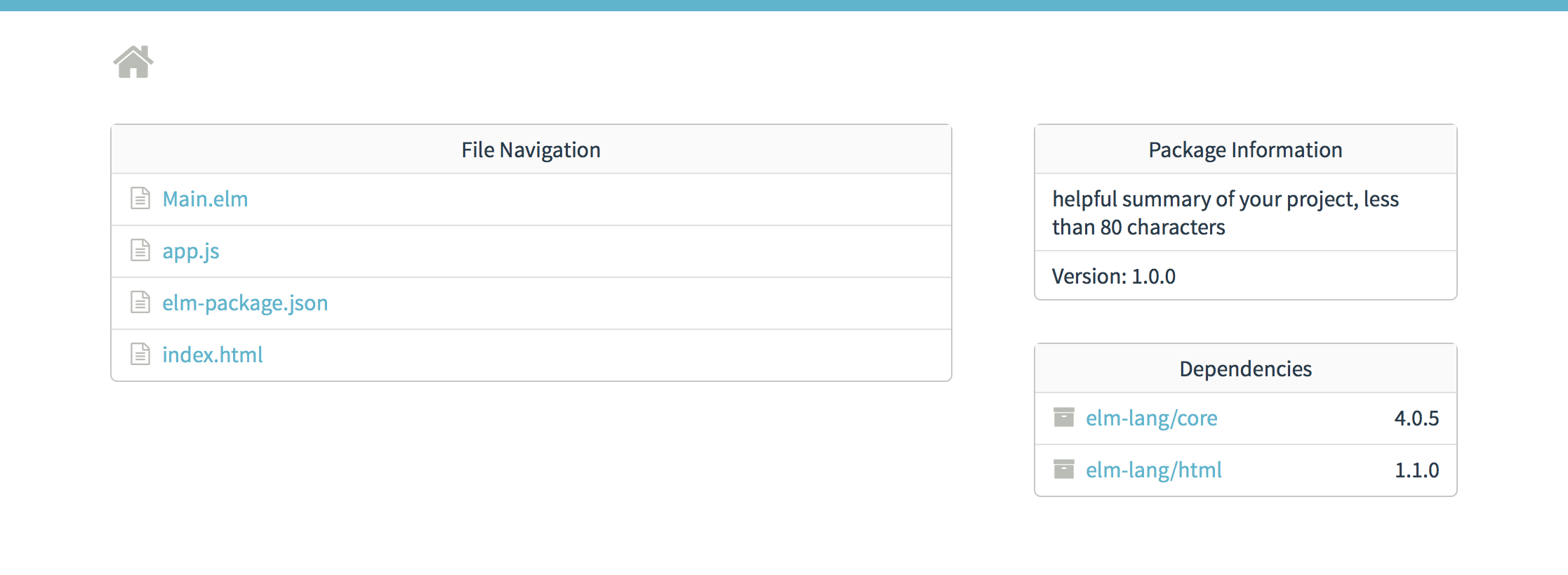Click the file icon beside app.js
Viewport: 1568px width, 575px height.
coord(140,251)
